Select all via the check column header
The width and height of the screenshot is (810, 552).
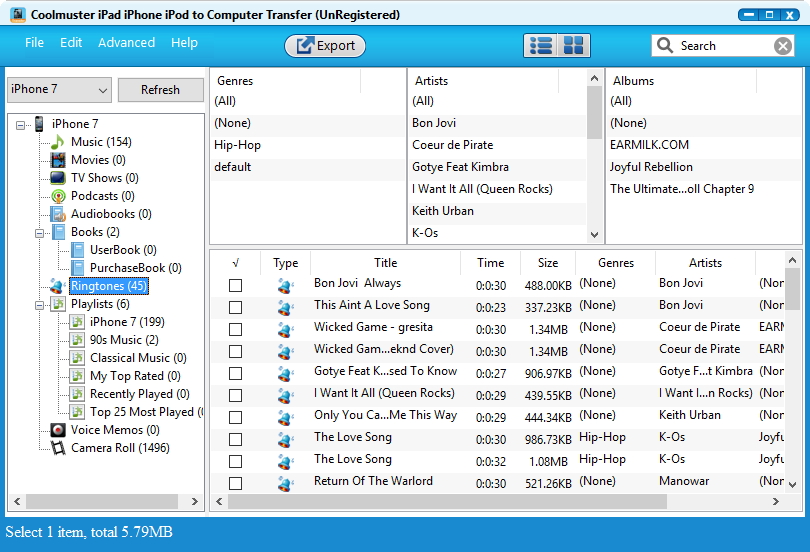pos(236,263)
